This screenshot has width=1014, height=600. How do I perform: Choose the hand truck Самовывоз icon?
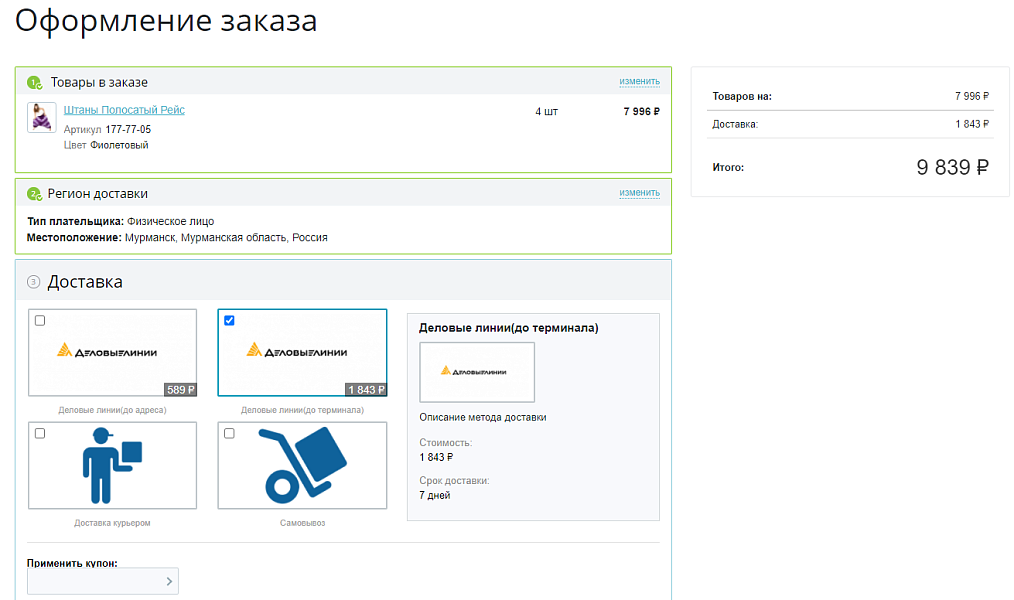(303, 465)
